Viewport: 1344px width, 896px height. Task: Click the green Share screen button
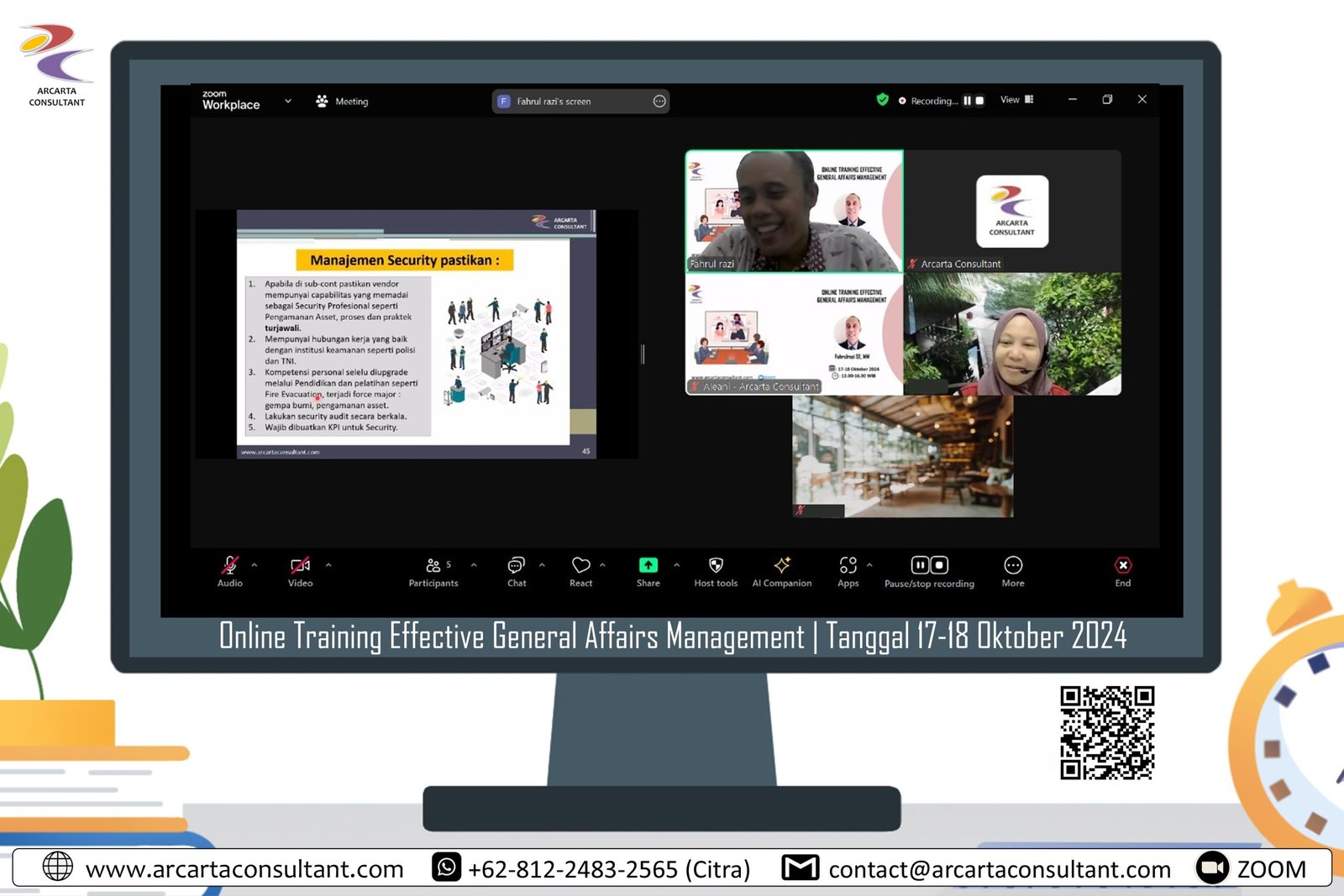click(648, 566)
